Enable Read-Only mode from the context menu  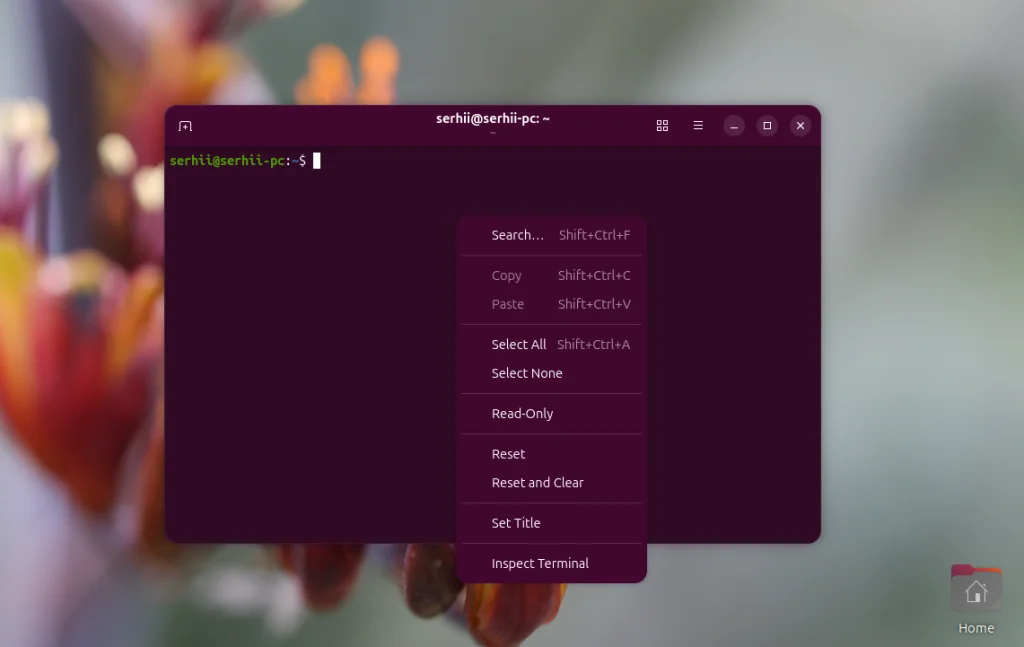coord(522,413)
